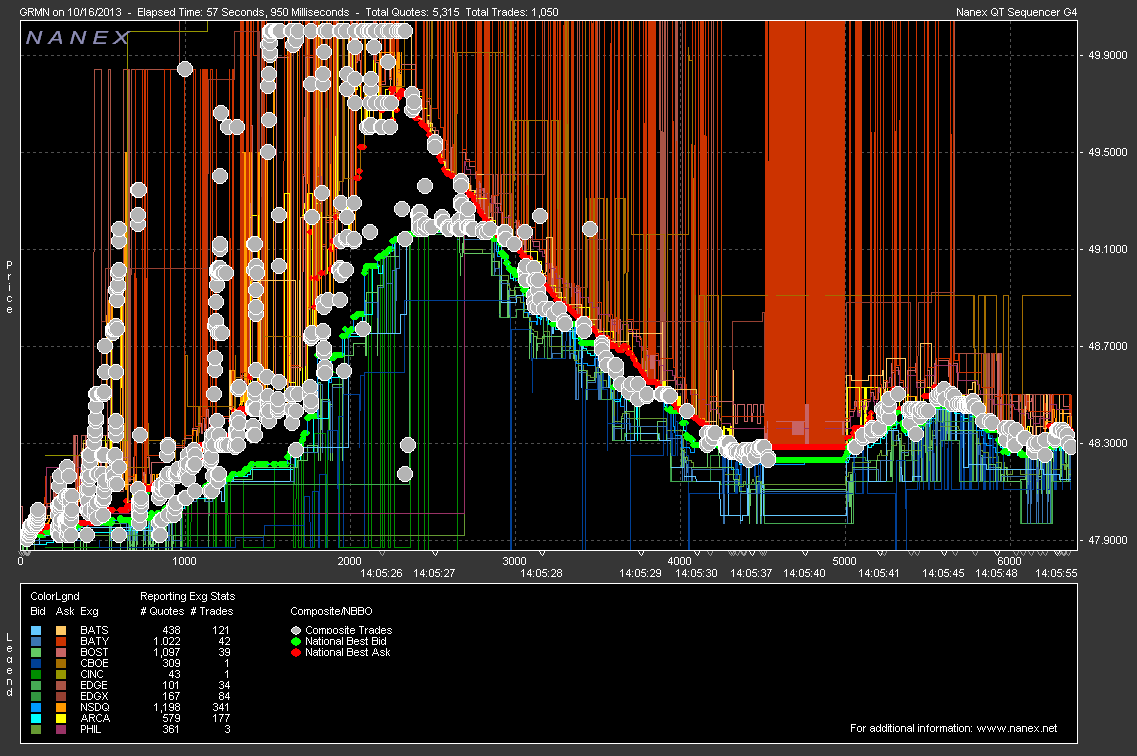Click the GRMN on 10/16/2013 chart title
The height and width of the screenshot is (756, 1137).
70,12
